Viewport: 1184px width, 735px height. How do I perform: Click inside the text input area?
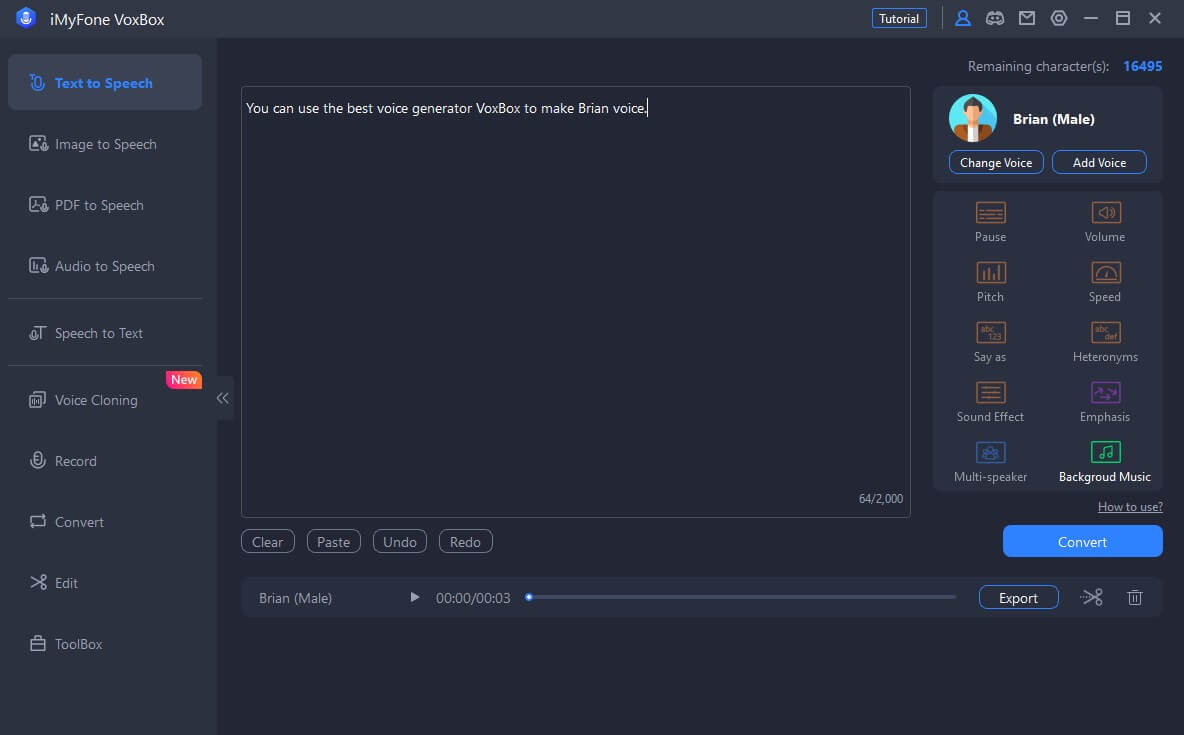coord(575,301)
